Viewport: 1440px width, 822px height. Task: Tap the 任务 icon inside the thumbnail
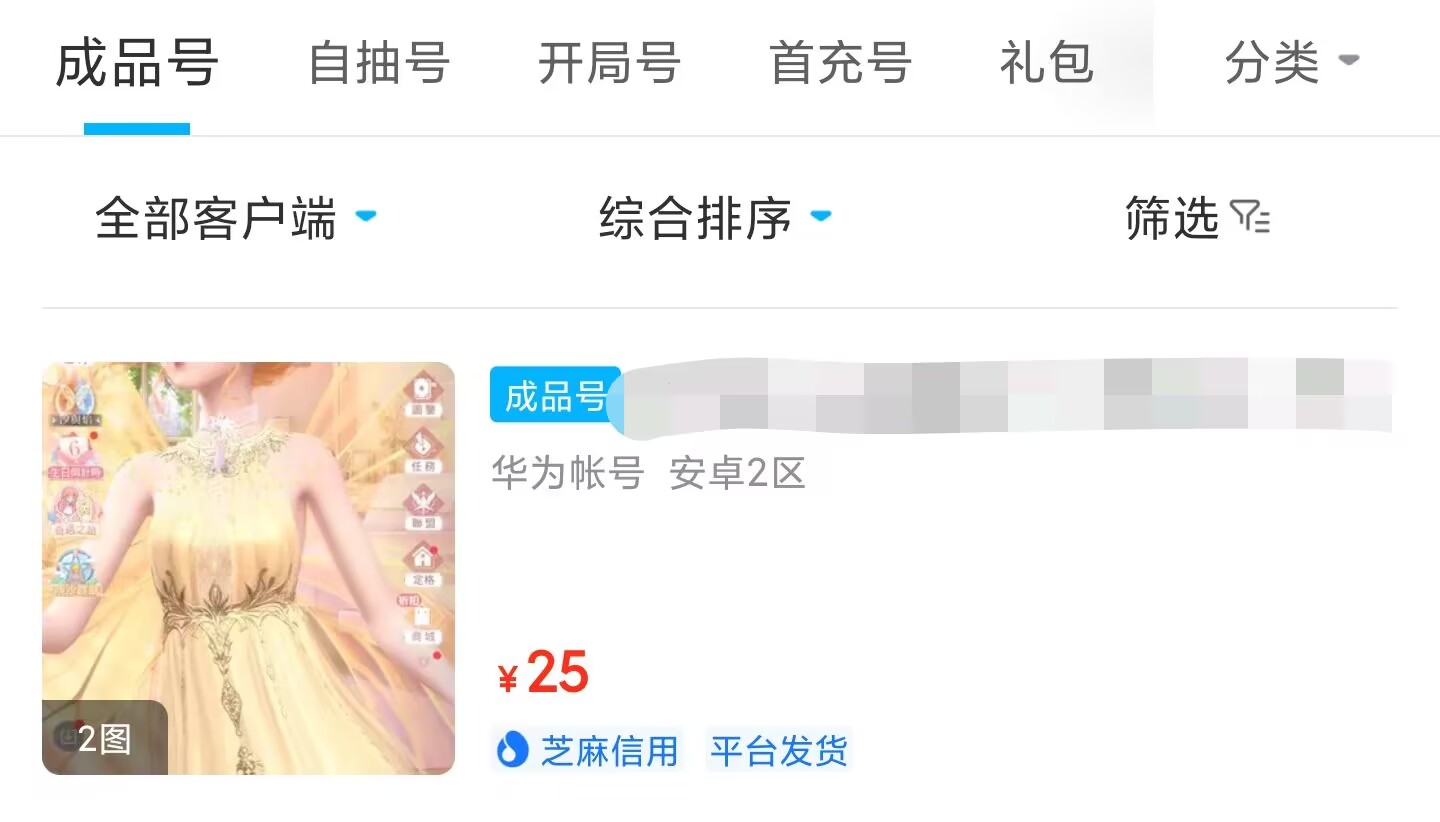(x=423, y=451)
